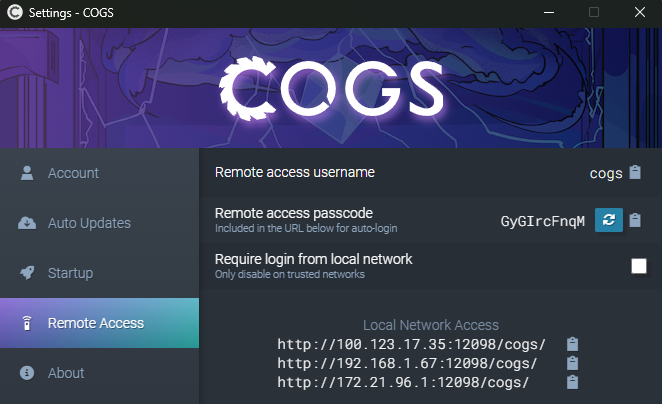The height and width of the screenshot is (404, 662).
Task: Click the http://192.168.1.67:12098/cogs/ link
Action: [407, 363]
